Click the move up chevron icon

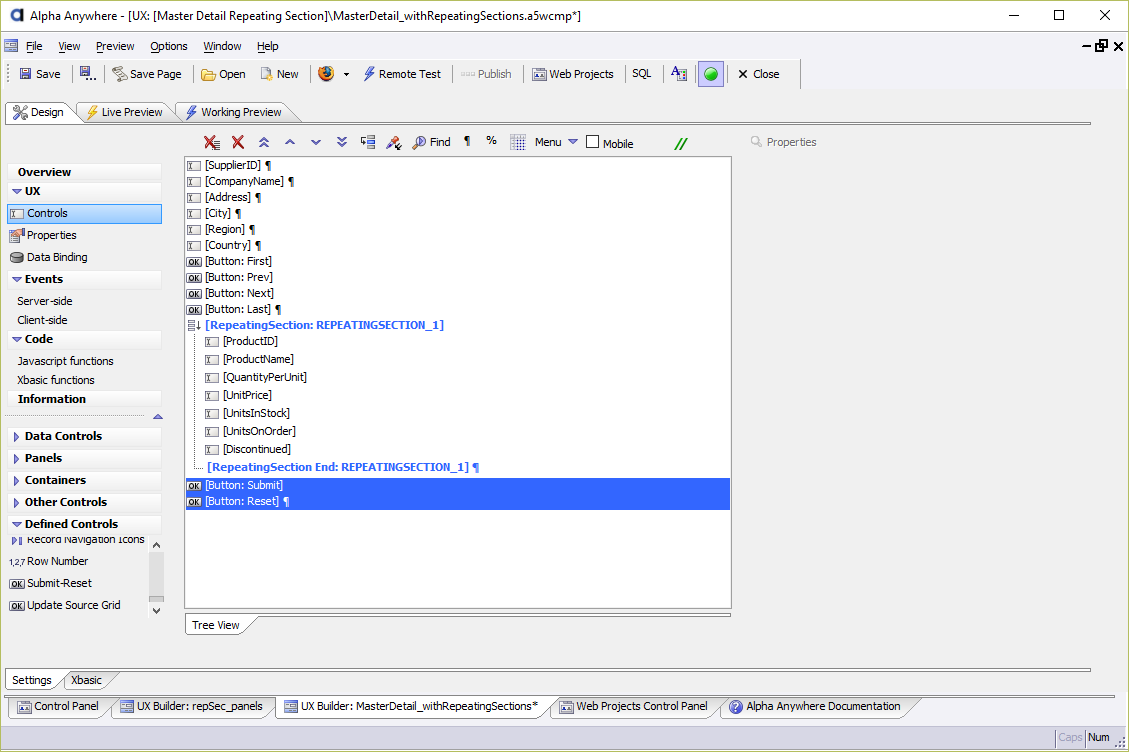[x=290, y=143]
